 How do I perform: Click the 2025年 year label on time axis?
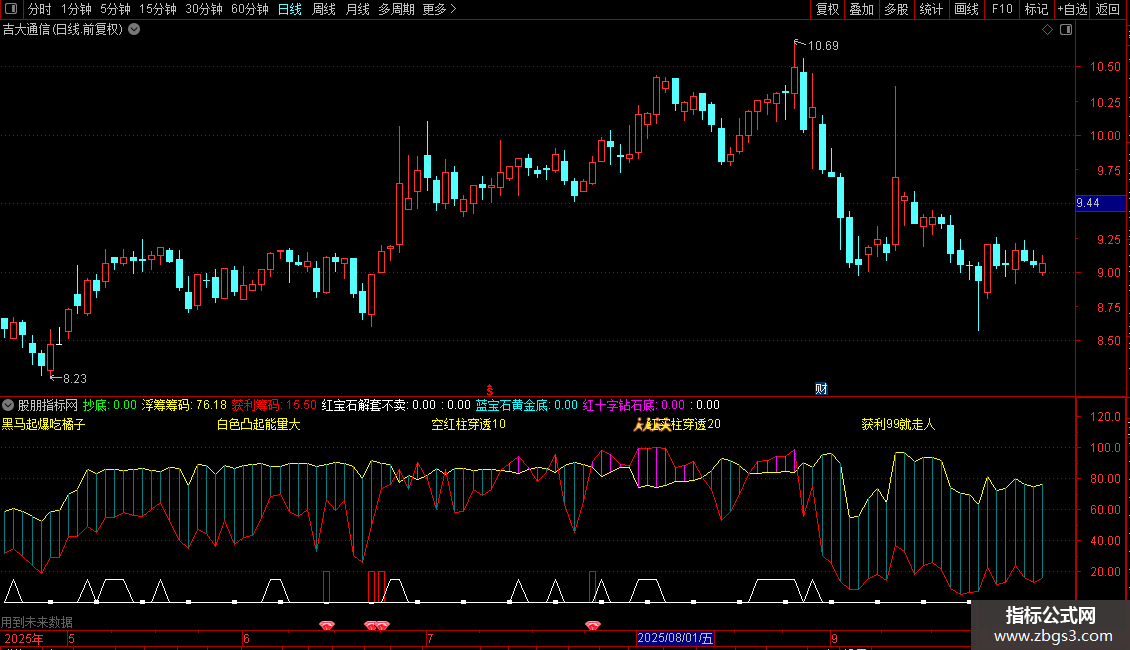tap(24, 638)
